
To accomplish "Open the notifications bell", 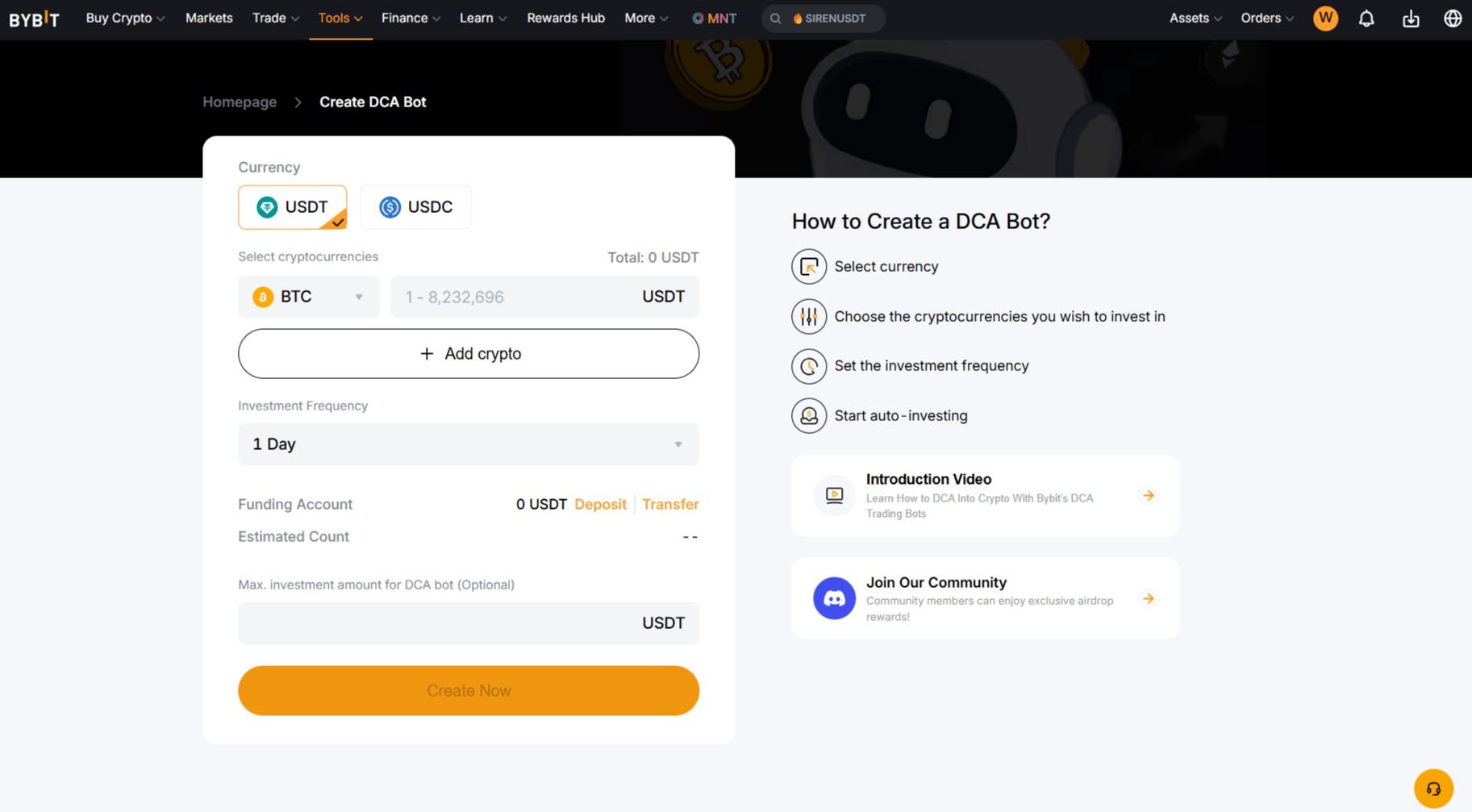I will [1366, 18].
